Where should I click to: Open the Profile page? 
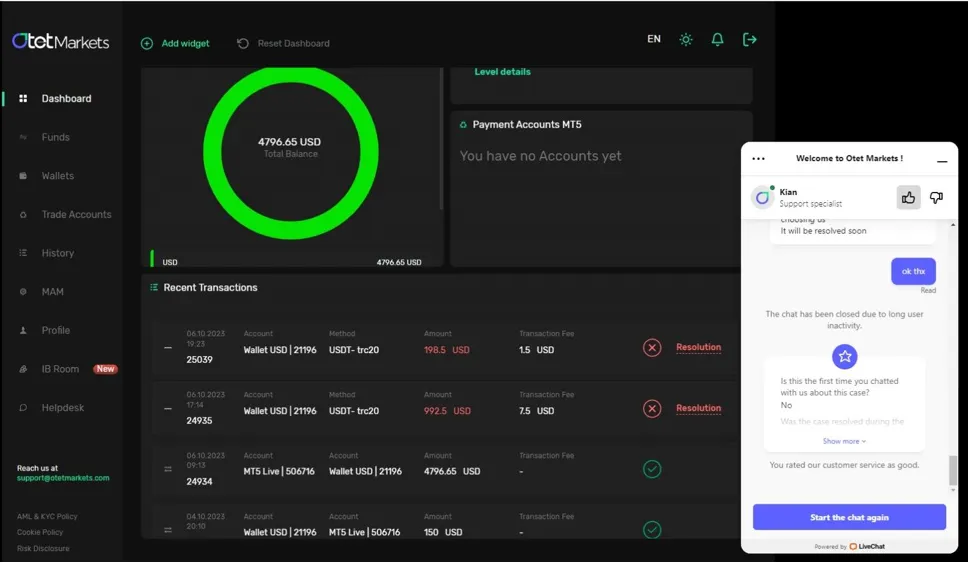click(x=56, y=330)
